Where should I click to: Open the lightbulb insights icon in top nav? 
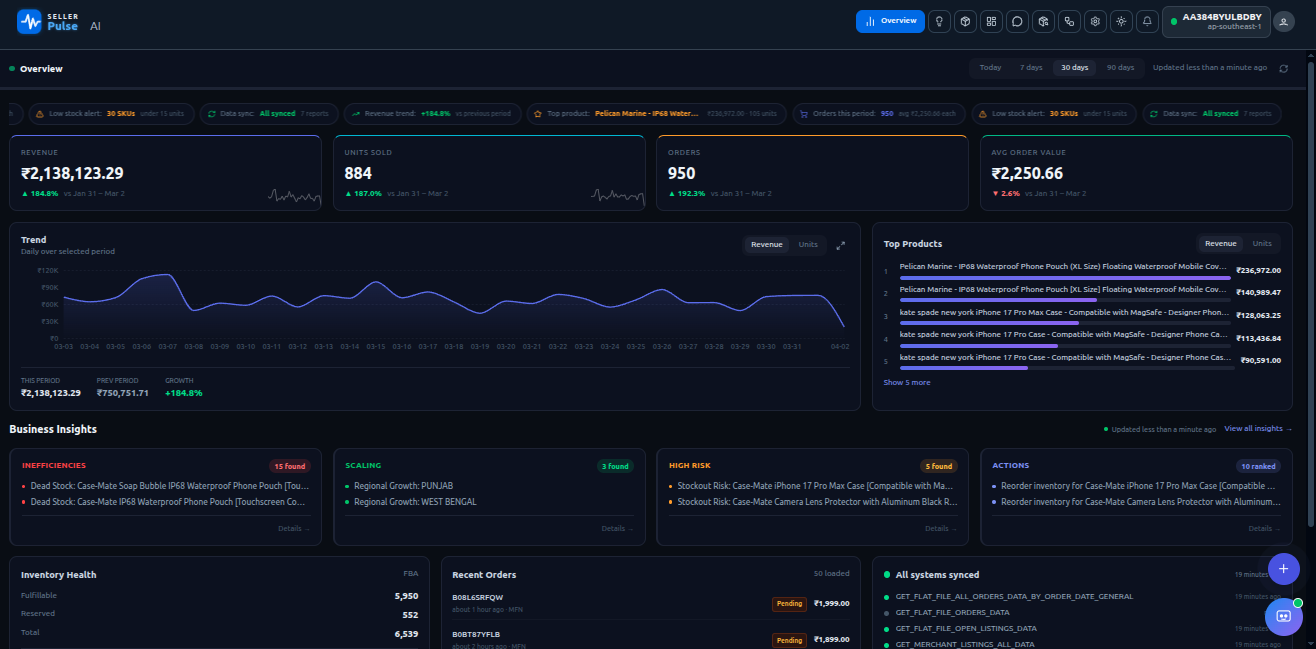click(x=939, y=21)
